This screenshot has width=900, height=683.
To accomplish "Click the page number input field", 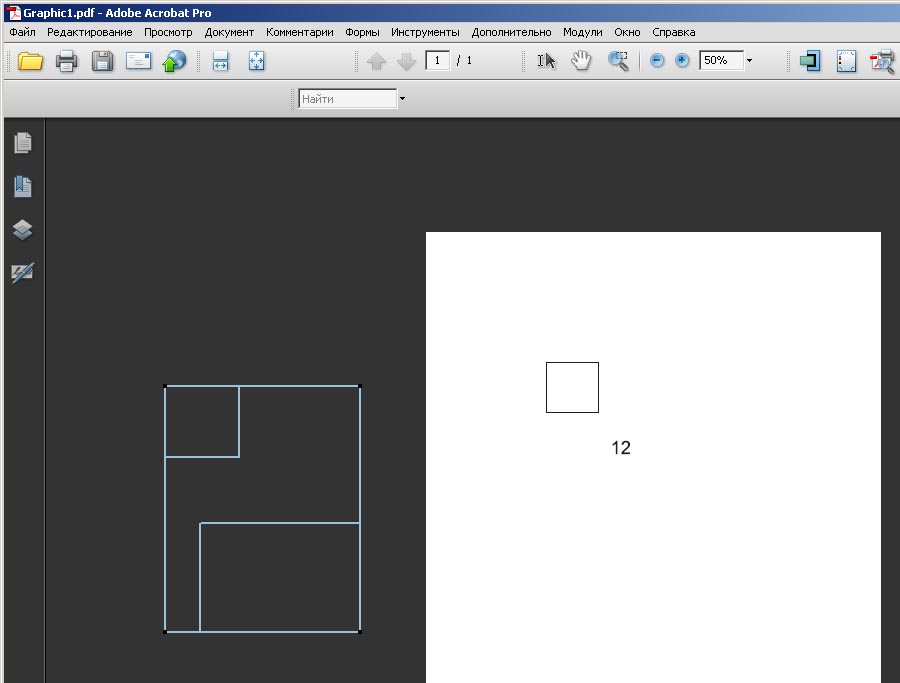I will (x=437, y=60).
